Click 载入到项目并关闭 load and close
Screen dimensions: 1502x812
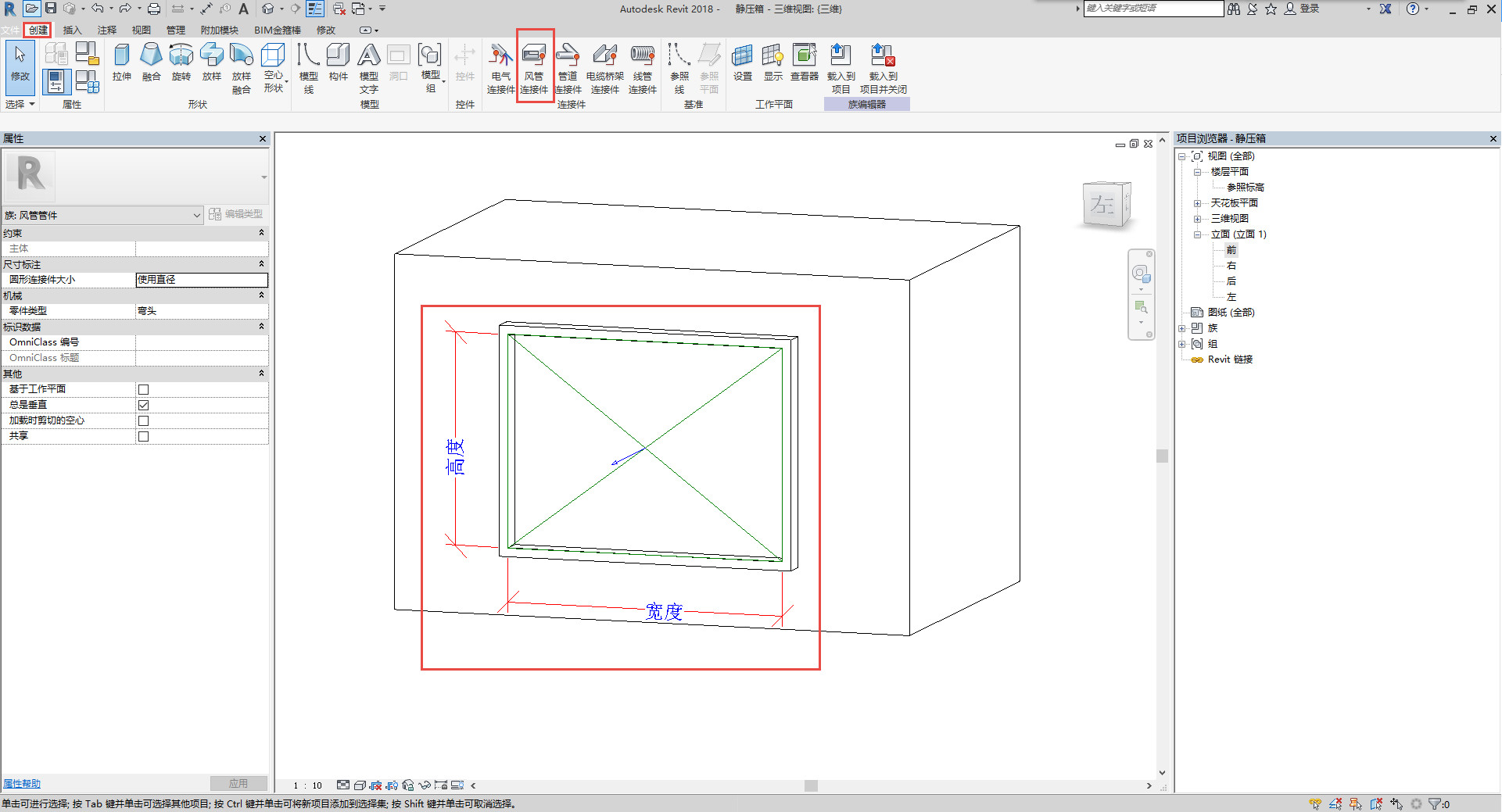pos(884,68)
